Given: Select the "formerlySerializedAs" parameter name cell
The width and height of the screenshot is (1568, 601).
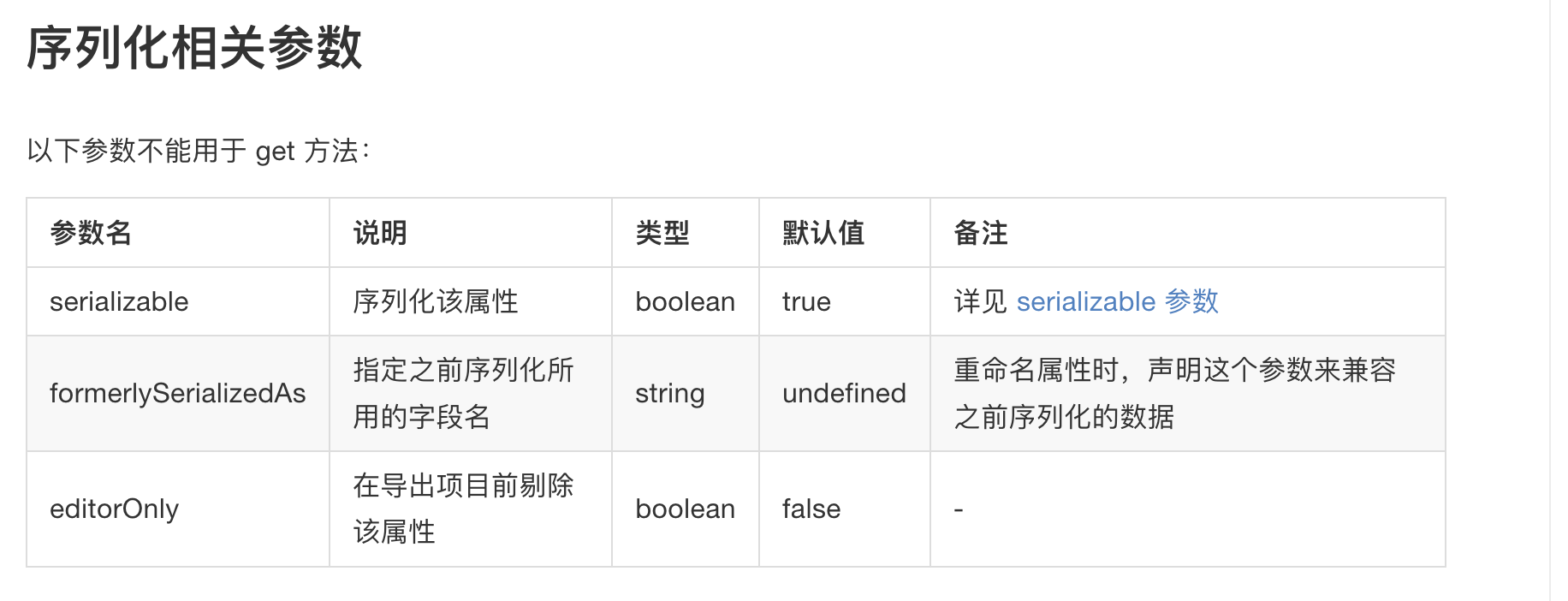Looking at the screenshot, I should pos(177,393).
